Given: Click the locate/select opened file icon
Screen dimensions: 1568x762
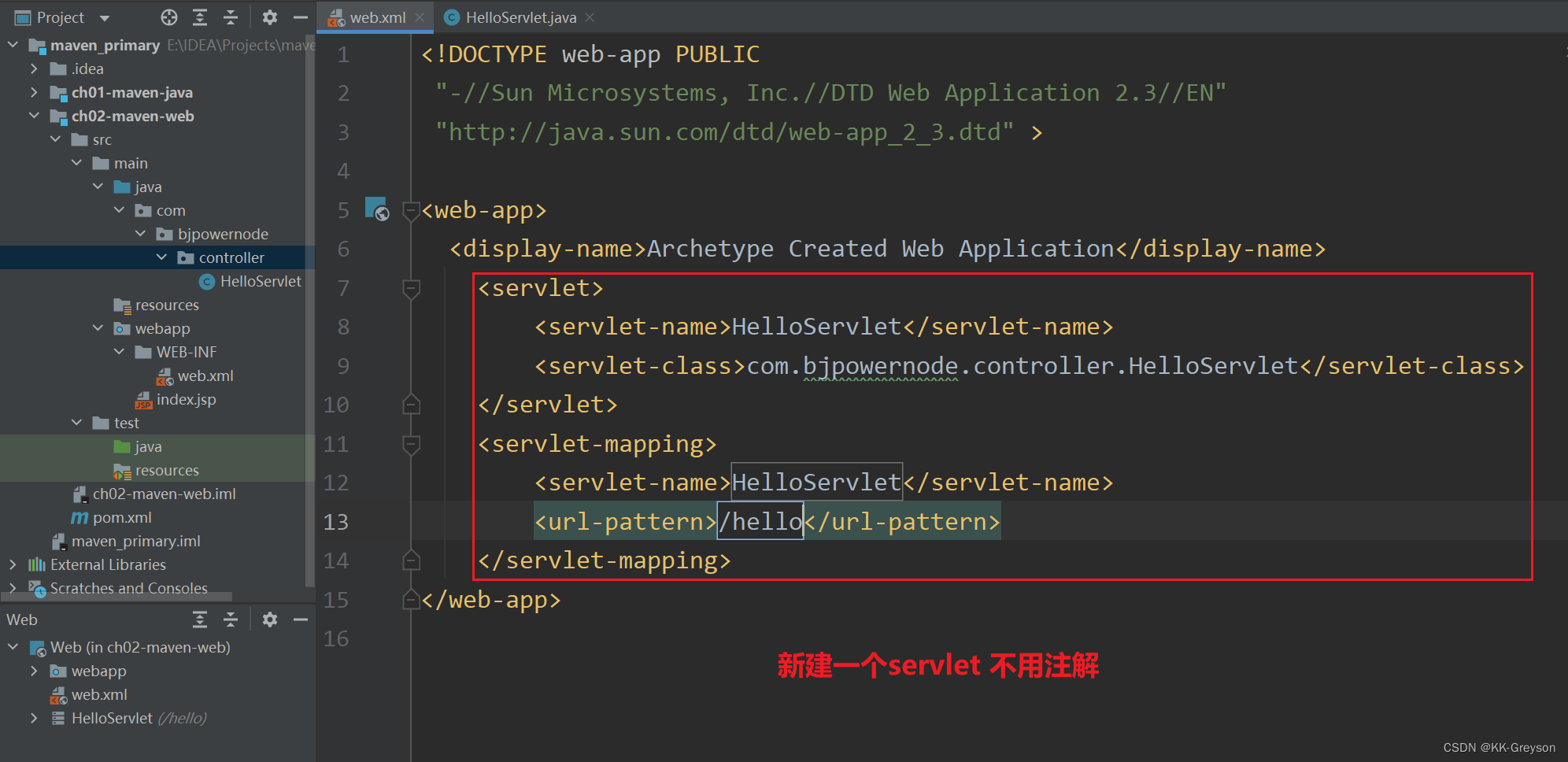Looking at the screenshot, I should point(169,17).
